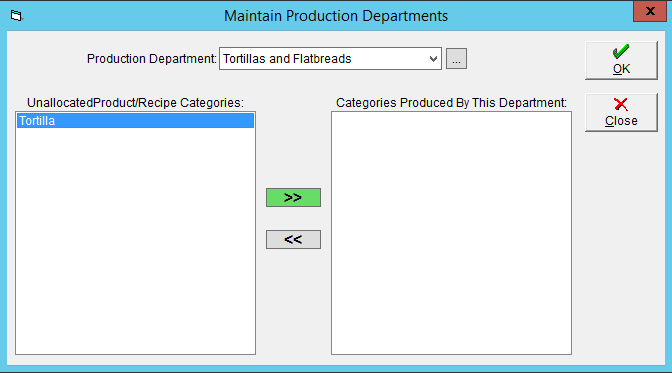Click the UnallocatedProduct/Recipe Categories label

point(135,103)
